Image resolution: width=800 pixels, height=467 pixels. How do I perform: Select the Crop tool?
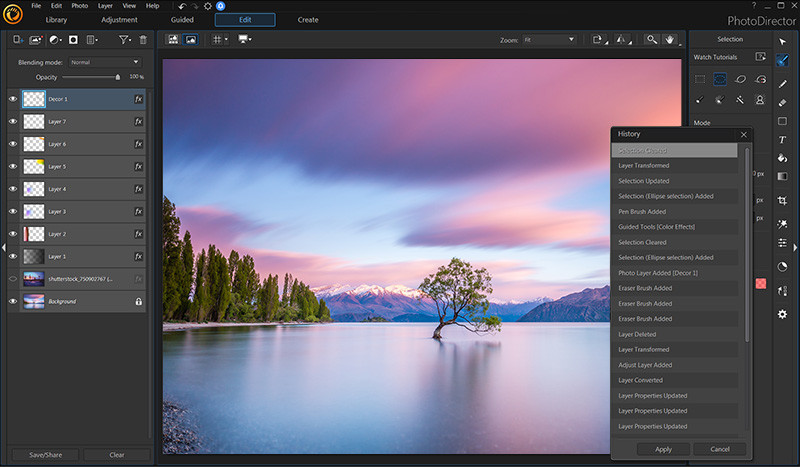[782, 200]
